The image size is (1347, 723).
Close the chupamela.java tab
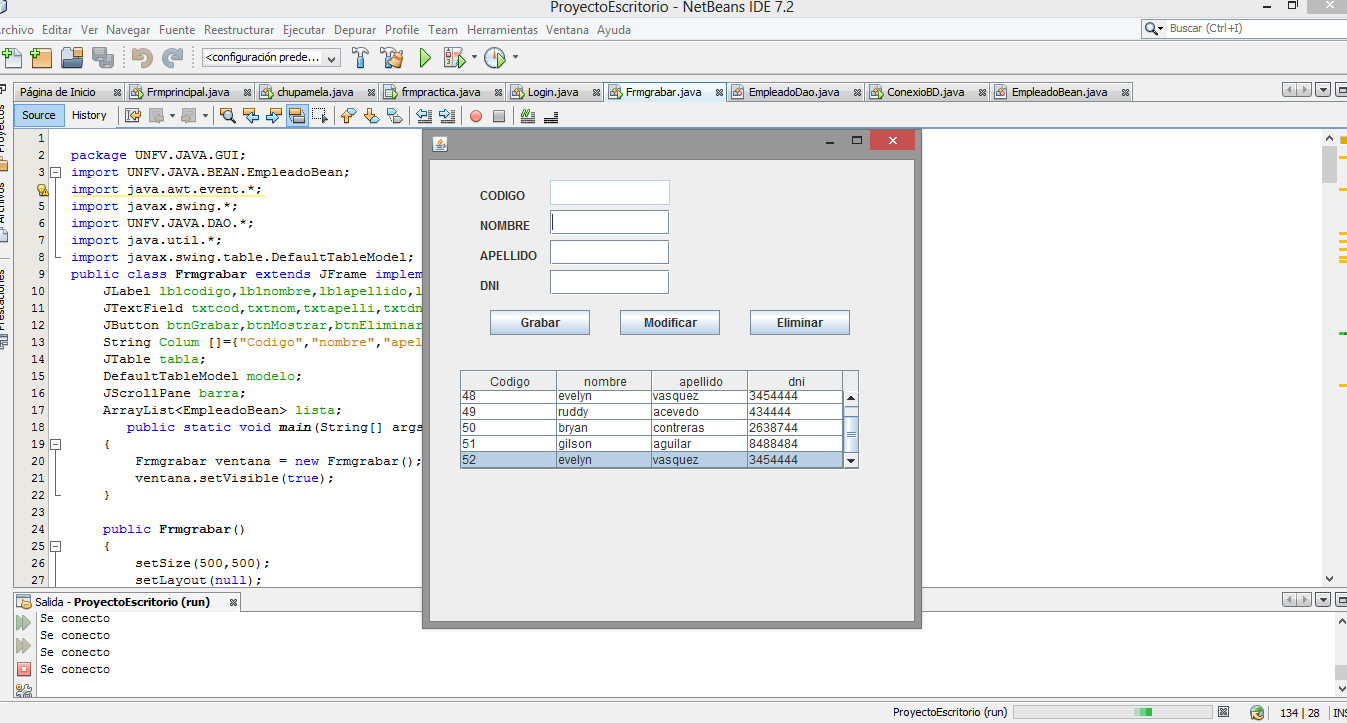pos(369,92)
